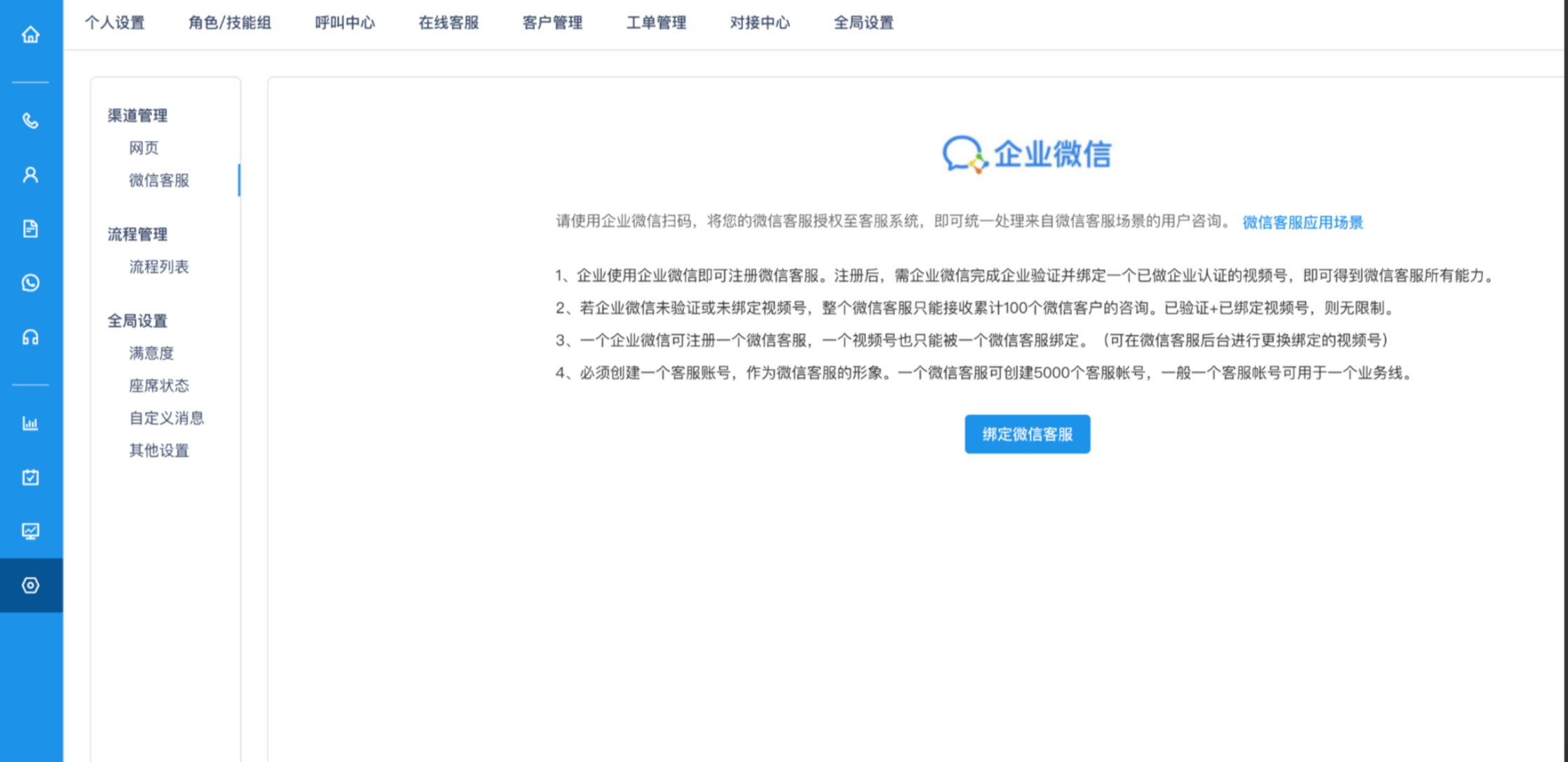The height and width of the screenshot is (762, 1568).
Task: Open the user profile icon in sidebar
Action: point(30,175)
